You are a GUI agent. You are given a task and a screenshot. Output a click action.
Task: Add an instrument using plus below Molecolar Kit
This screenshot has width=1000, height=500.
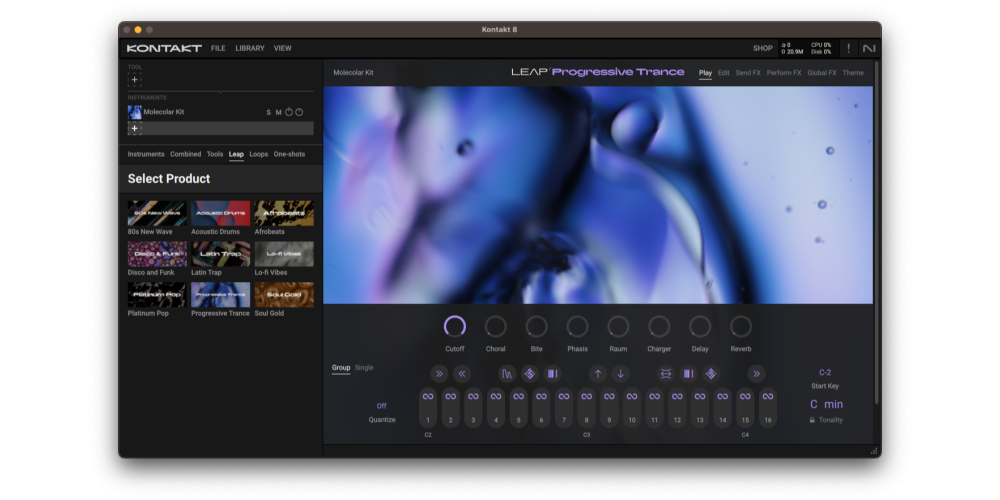[135, 128]
